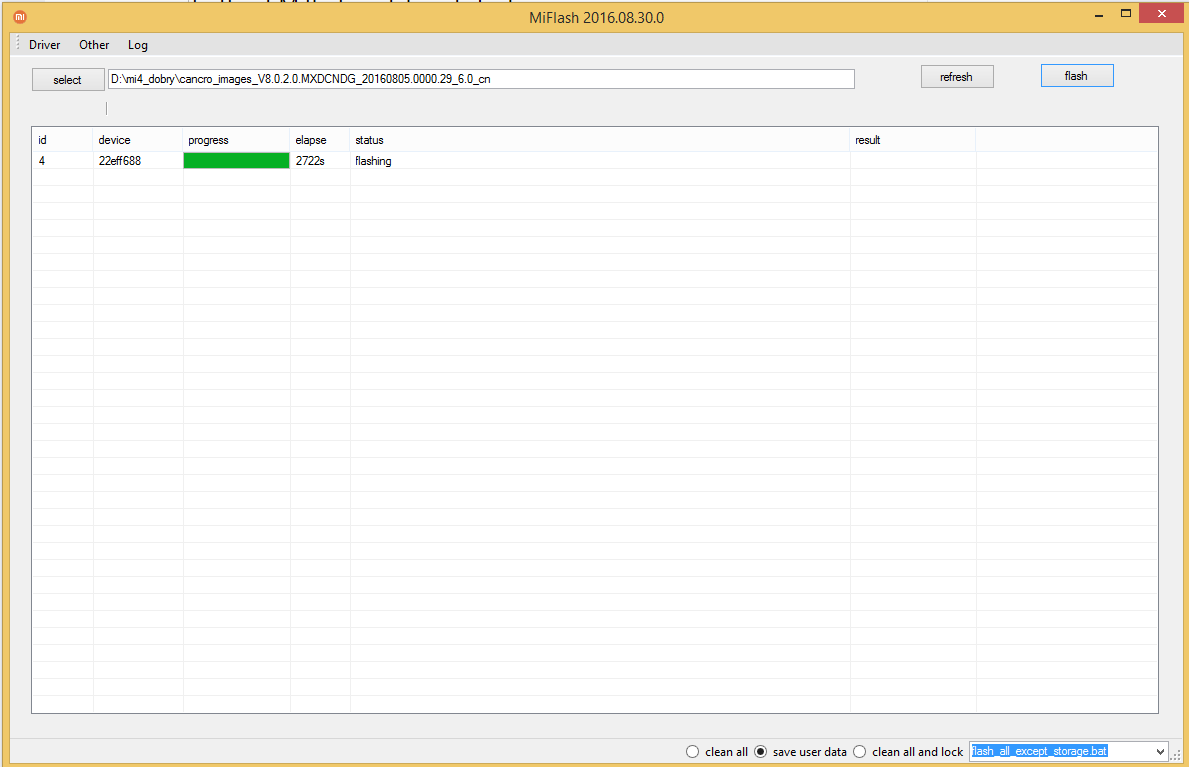
Task: Open the Log menu
Action: (138, 45)
